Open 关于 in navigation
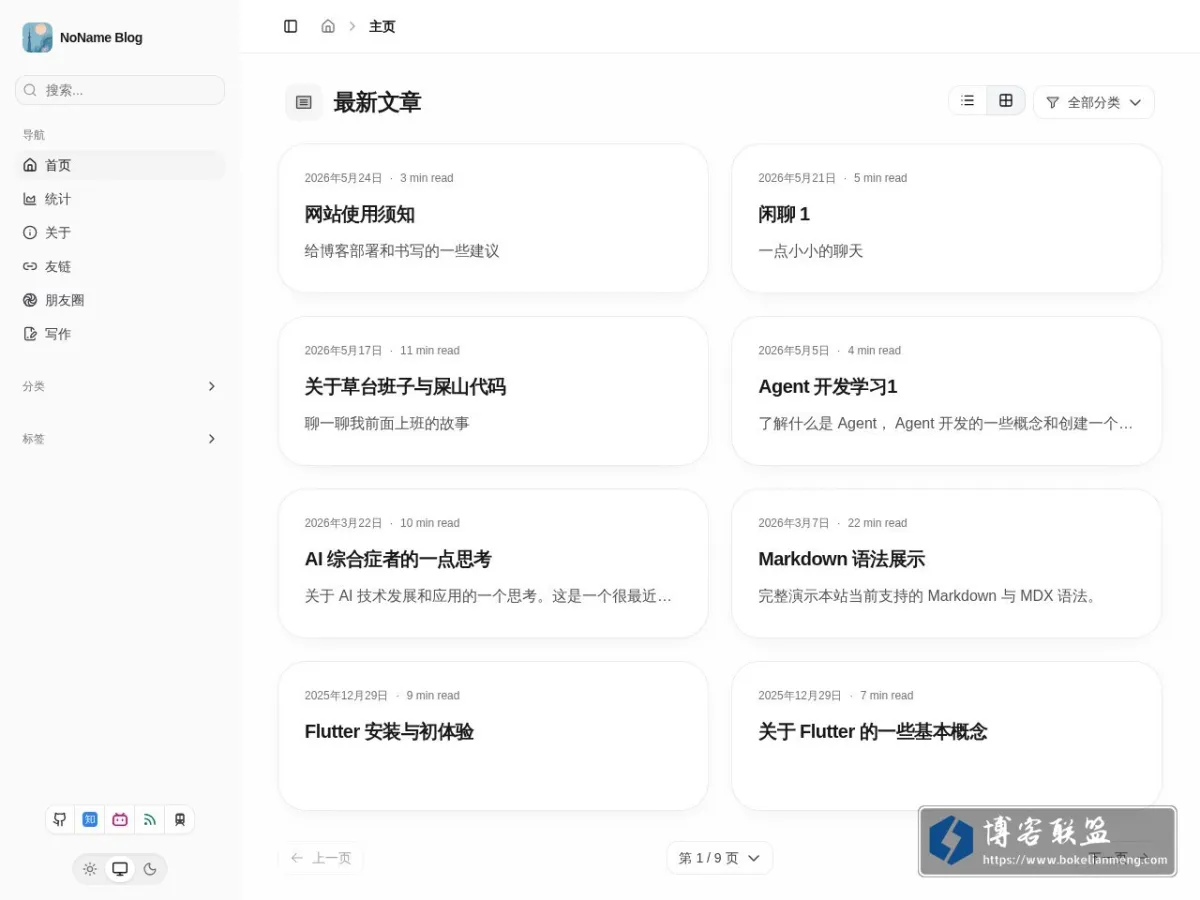The height and width of the screenshot is (900, 1200). (120, 232)
